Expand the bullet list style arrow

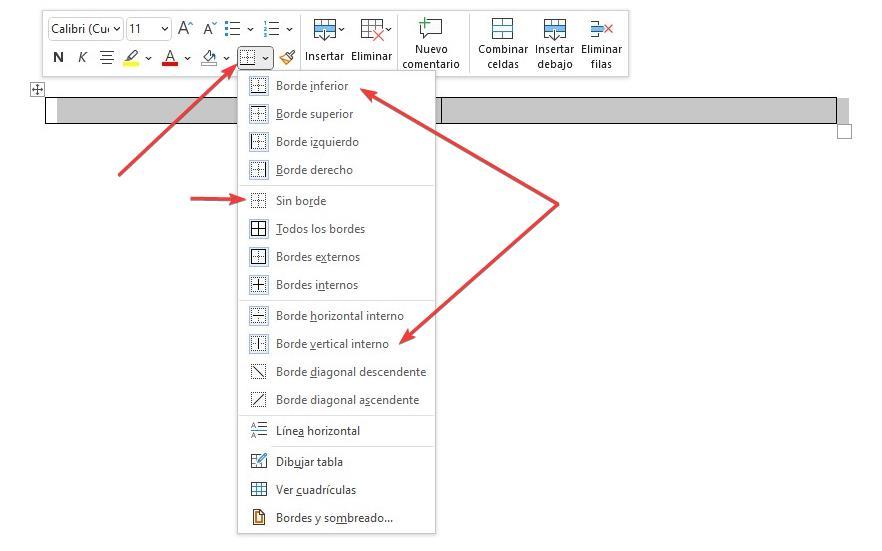[250, 29]
